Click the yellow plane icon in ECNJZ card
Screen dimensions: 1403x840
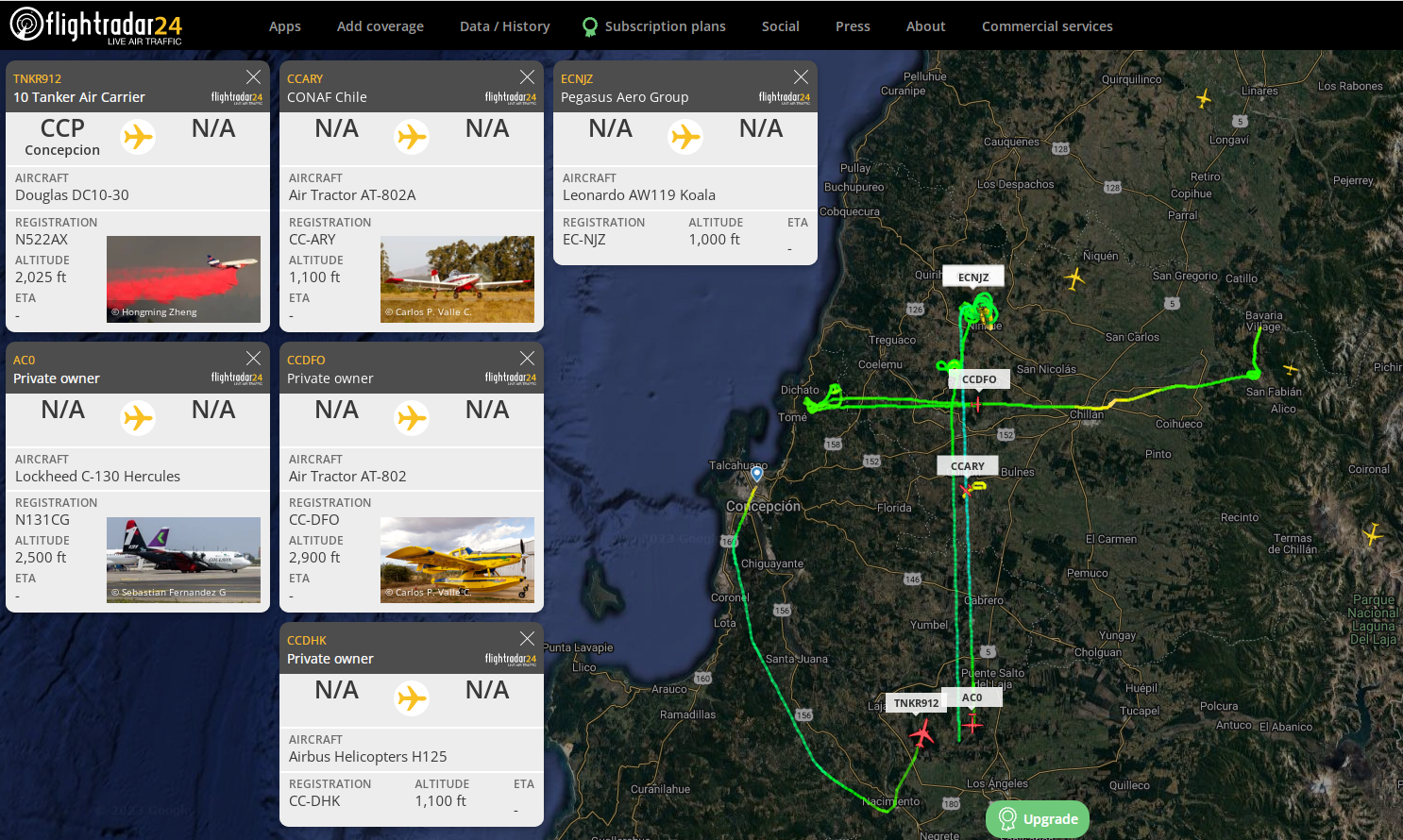coord(685,137)
